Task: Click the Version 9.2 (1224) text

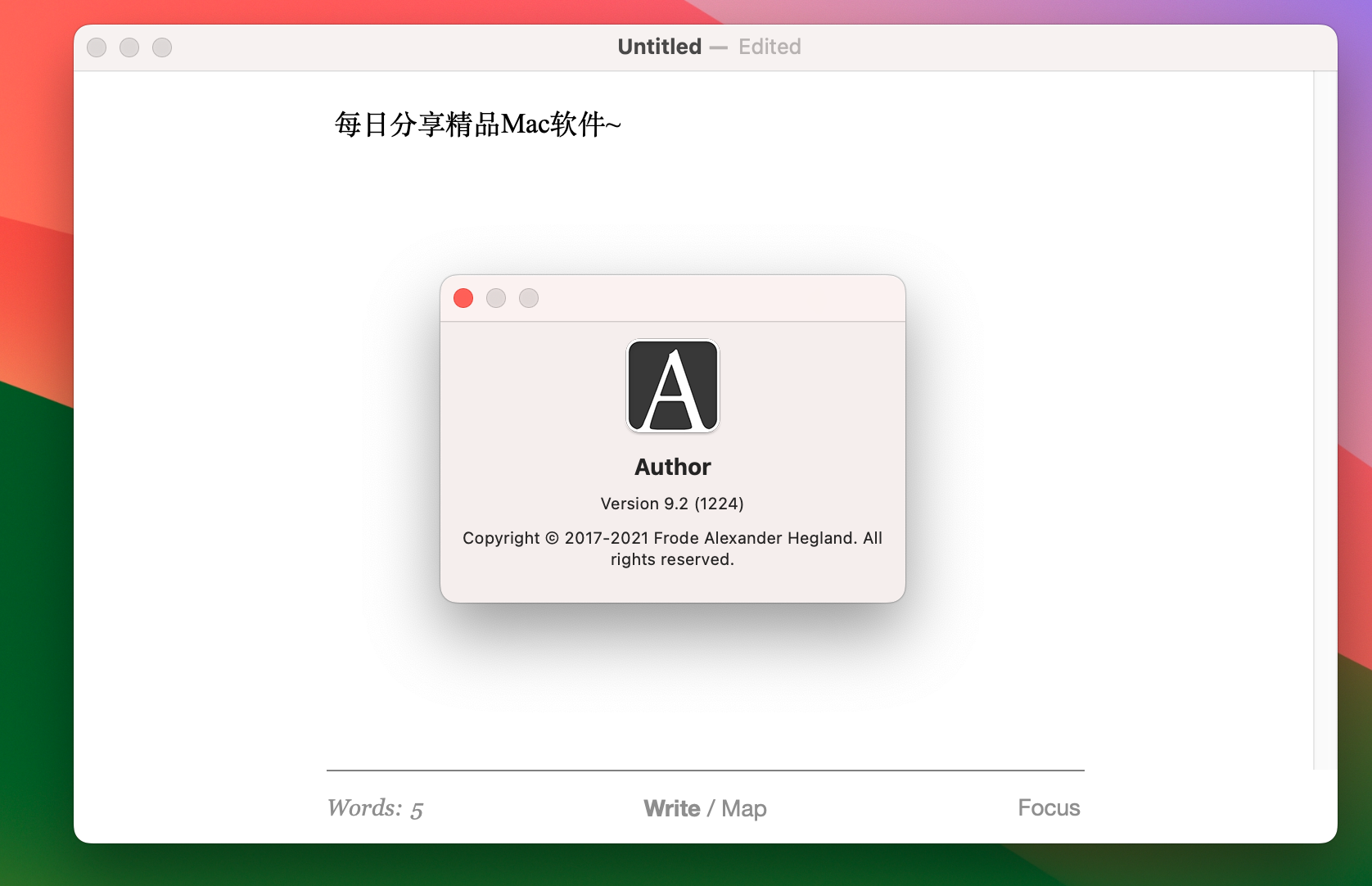Action: click(x=672, y=504)
